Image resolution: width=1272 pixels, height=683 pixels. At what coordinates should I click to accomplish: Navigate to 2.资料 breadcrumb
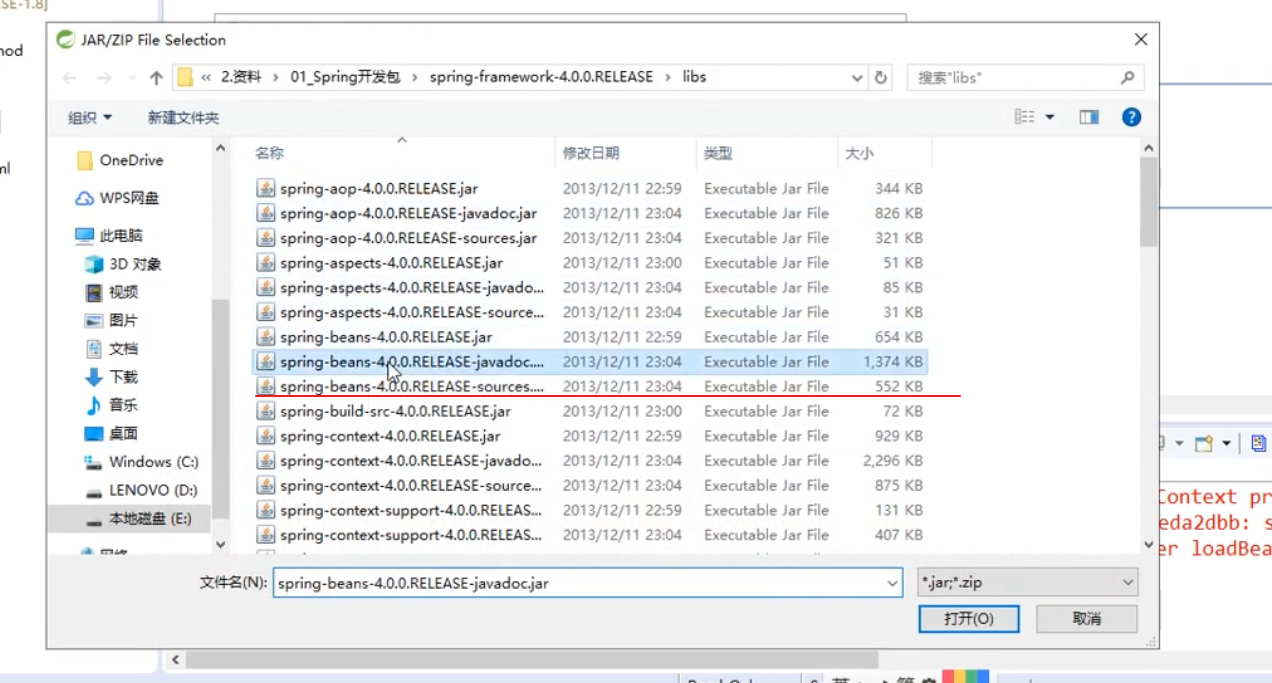(240, 77)
